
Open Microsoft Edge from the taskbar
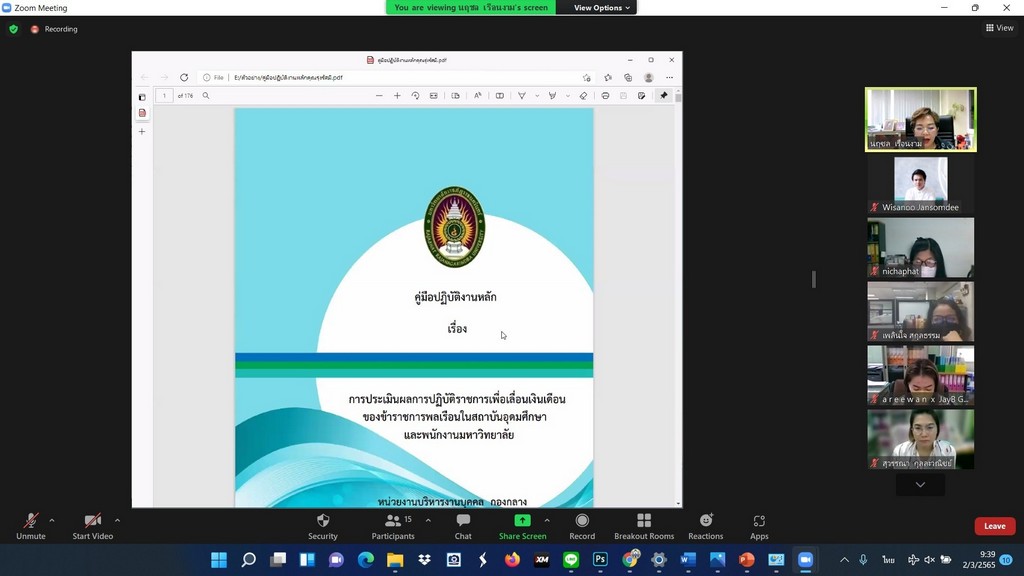[x=366, y=560]
